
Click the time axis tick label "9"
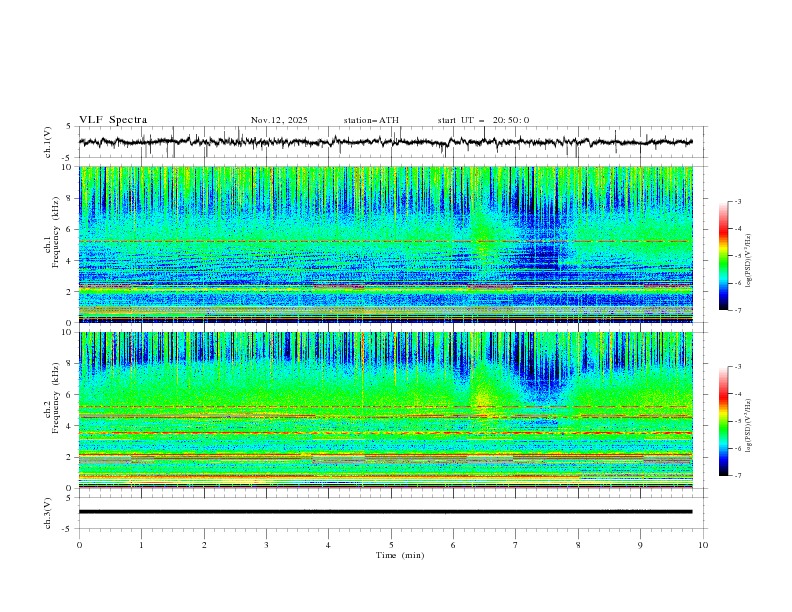tap(640, 545)
